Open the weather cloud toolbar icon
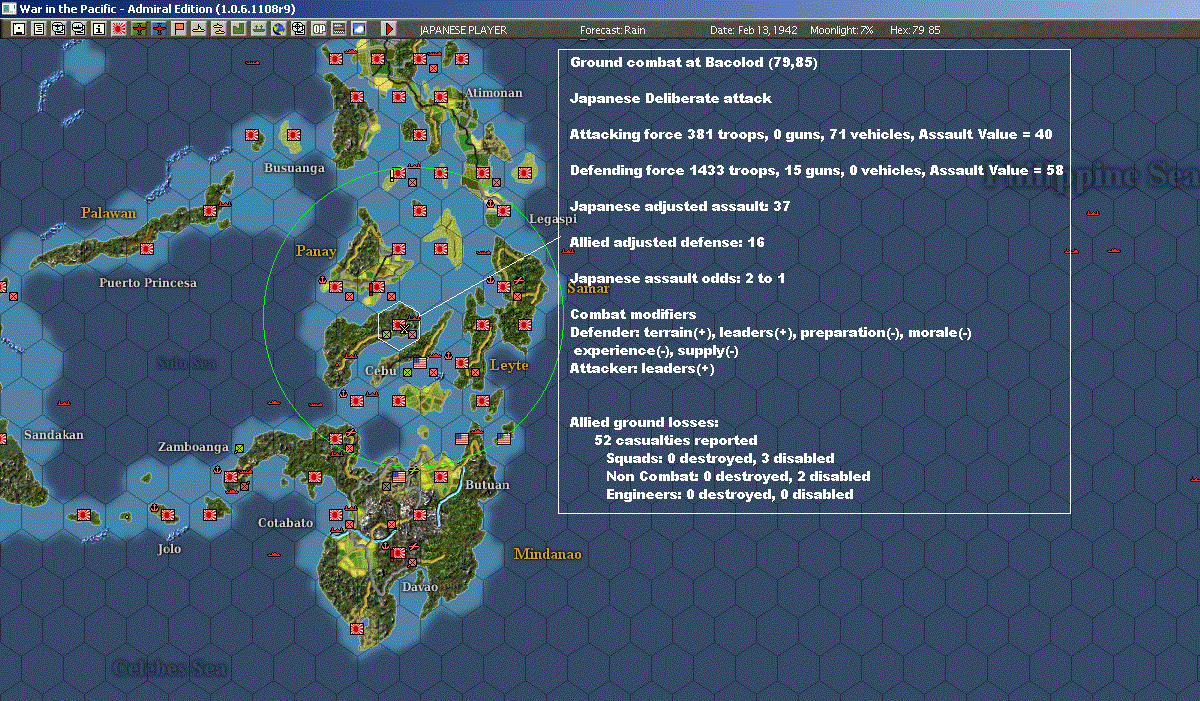 [359, 29]
